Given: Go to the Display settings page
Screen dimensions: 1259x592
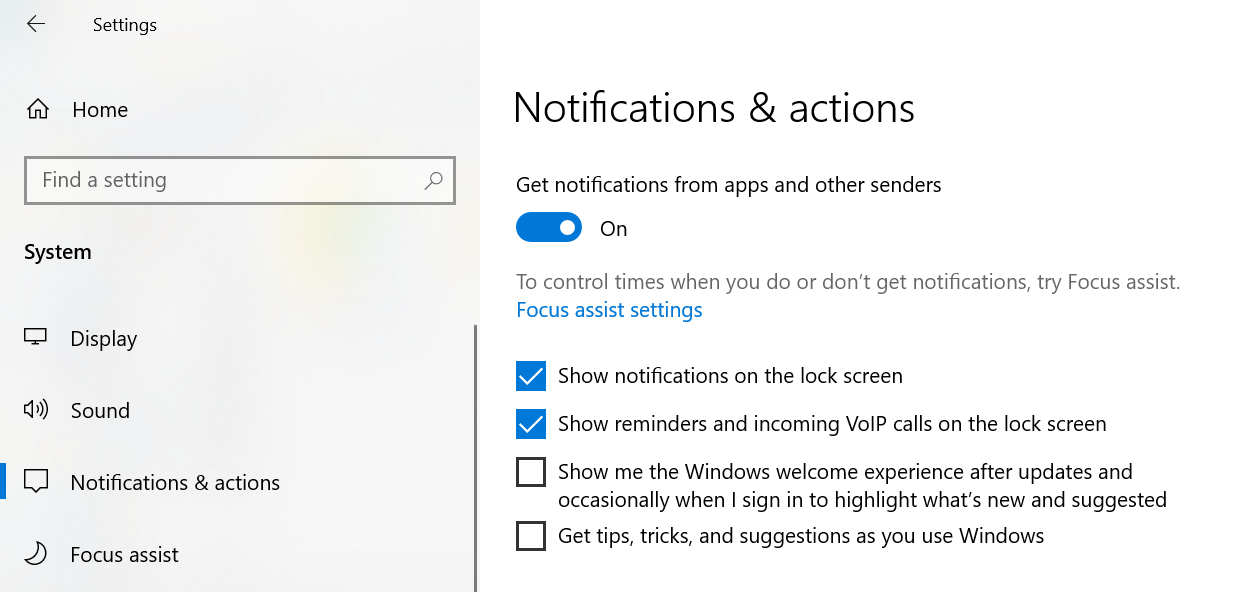Looking at the screenshot, I should coord(103,338).
